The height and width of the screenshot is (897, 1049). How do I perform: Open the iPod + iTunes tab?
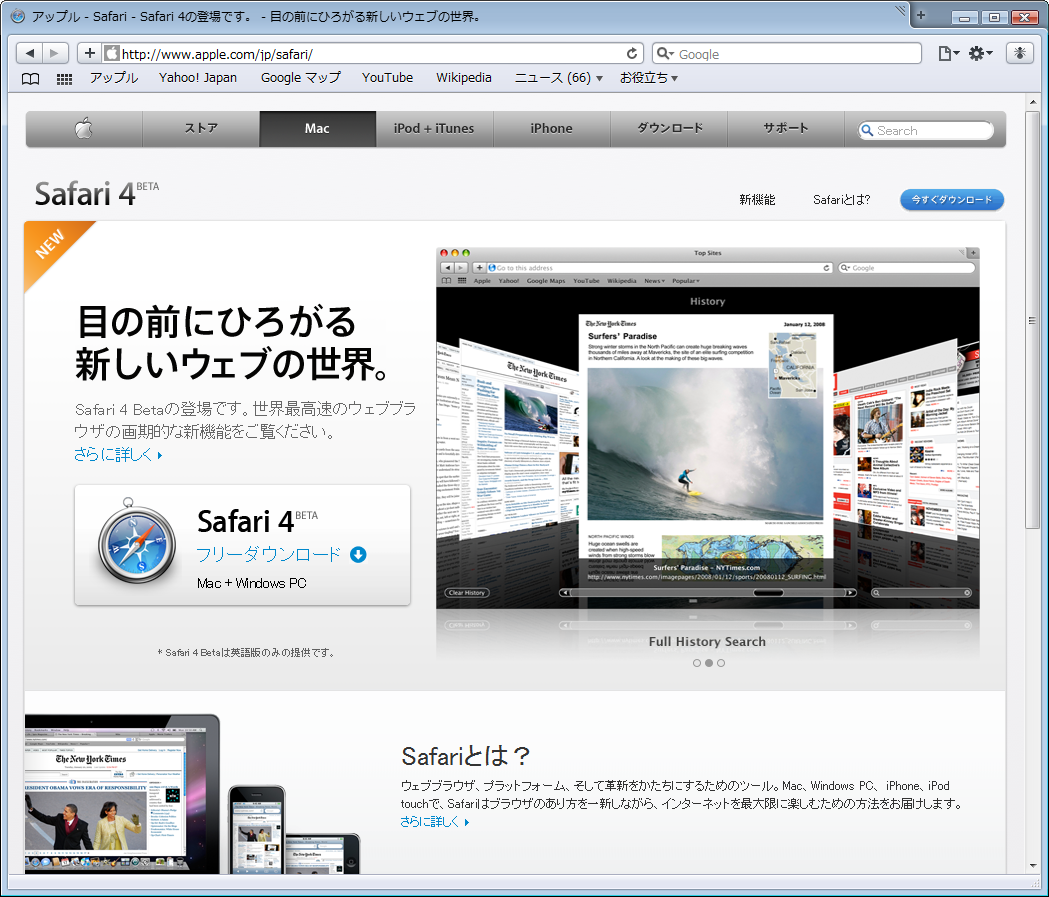point(434,128)
